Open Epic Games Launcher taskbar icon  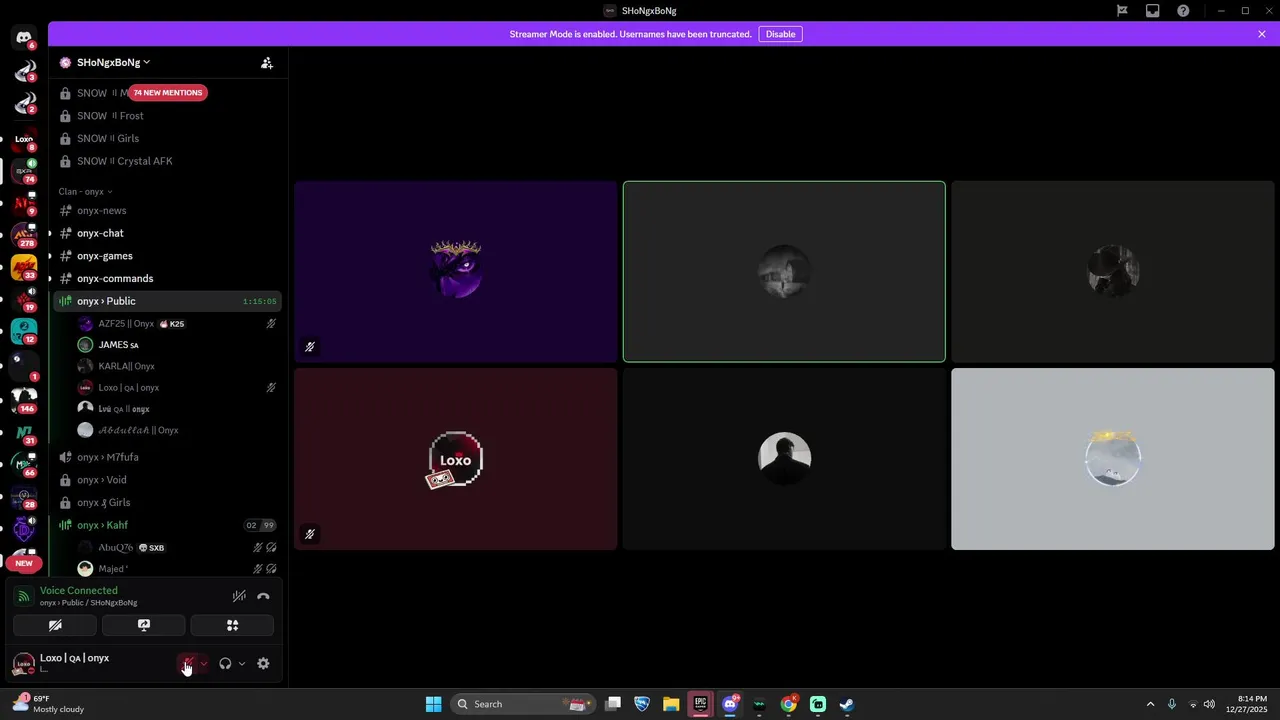tap(701, 704)
